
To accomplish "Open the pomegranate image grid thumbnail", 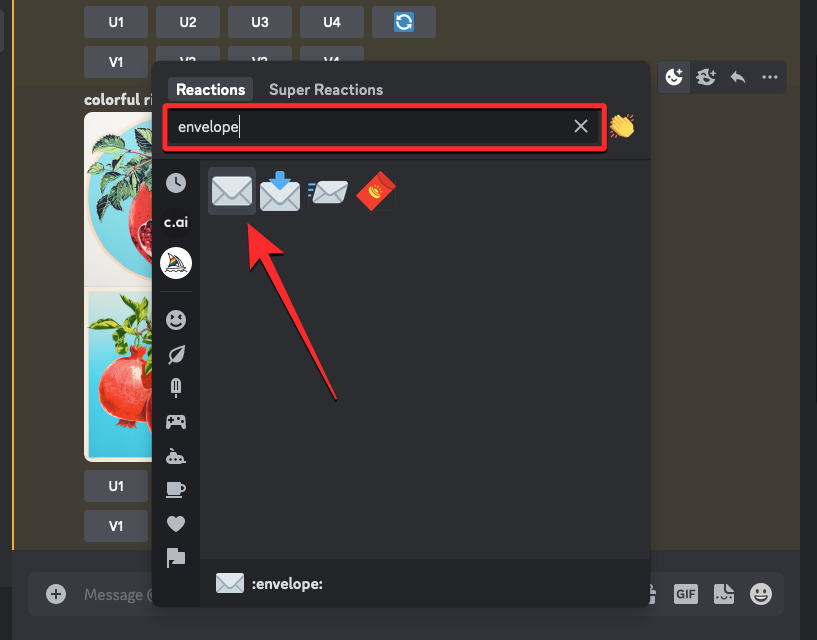I will coord(118,287).
